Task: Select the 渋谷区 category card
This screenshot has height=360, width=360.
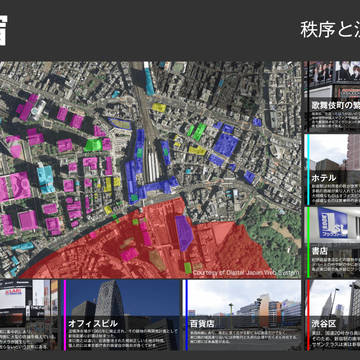Action: (x=333, y=315)
